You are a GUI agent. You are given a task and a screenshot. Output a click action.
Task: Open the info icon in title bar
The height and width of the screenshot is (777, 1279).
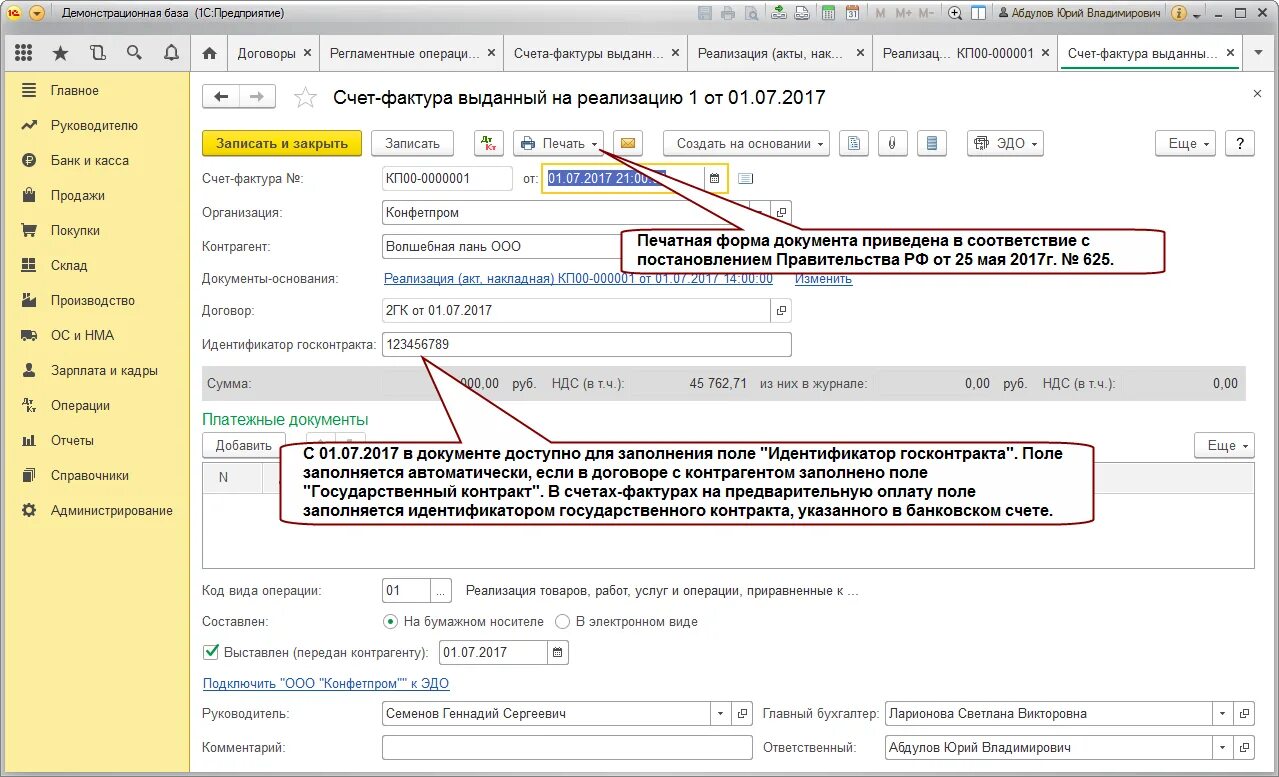pos(1179,13)
